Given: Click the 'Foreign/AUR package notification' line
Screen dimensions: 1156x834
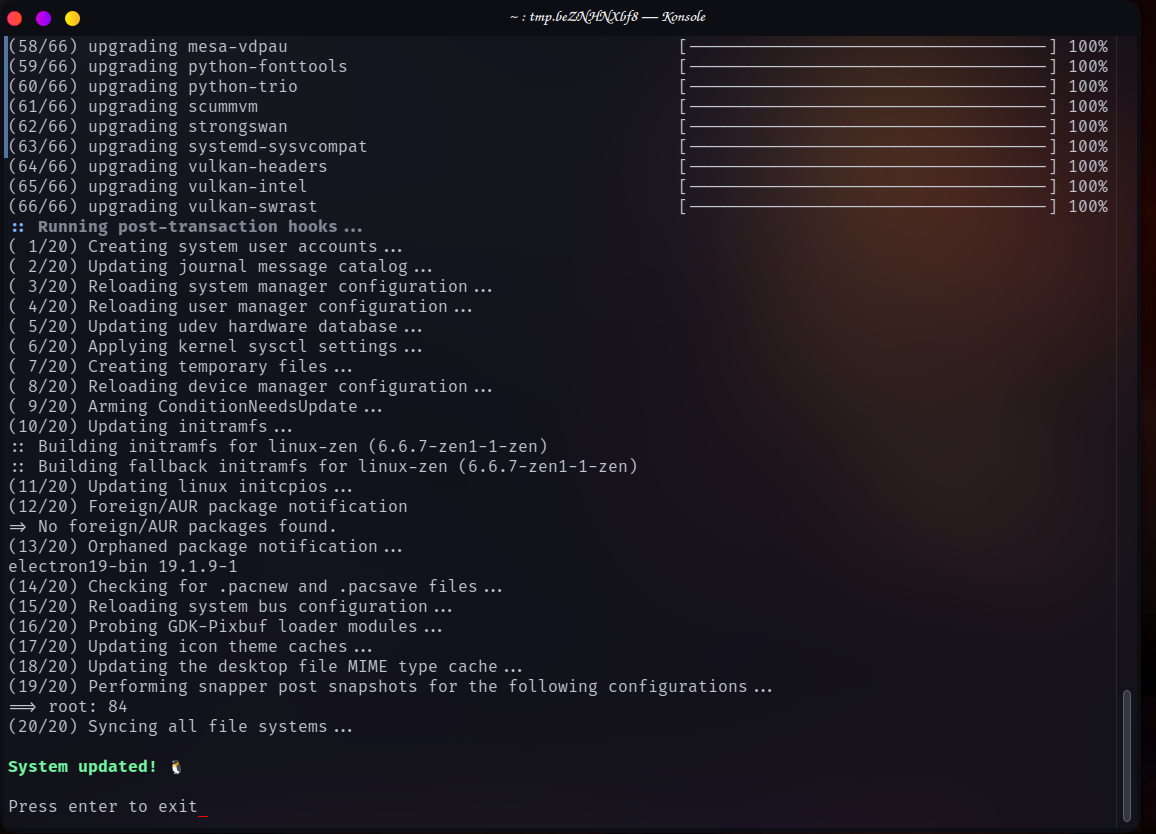Looking at the screenshot, I should pyautogui.click(x=208, y=506).
